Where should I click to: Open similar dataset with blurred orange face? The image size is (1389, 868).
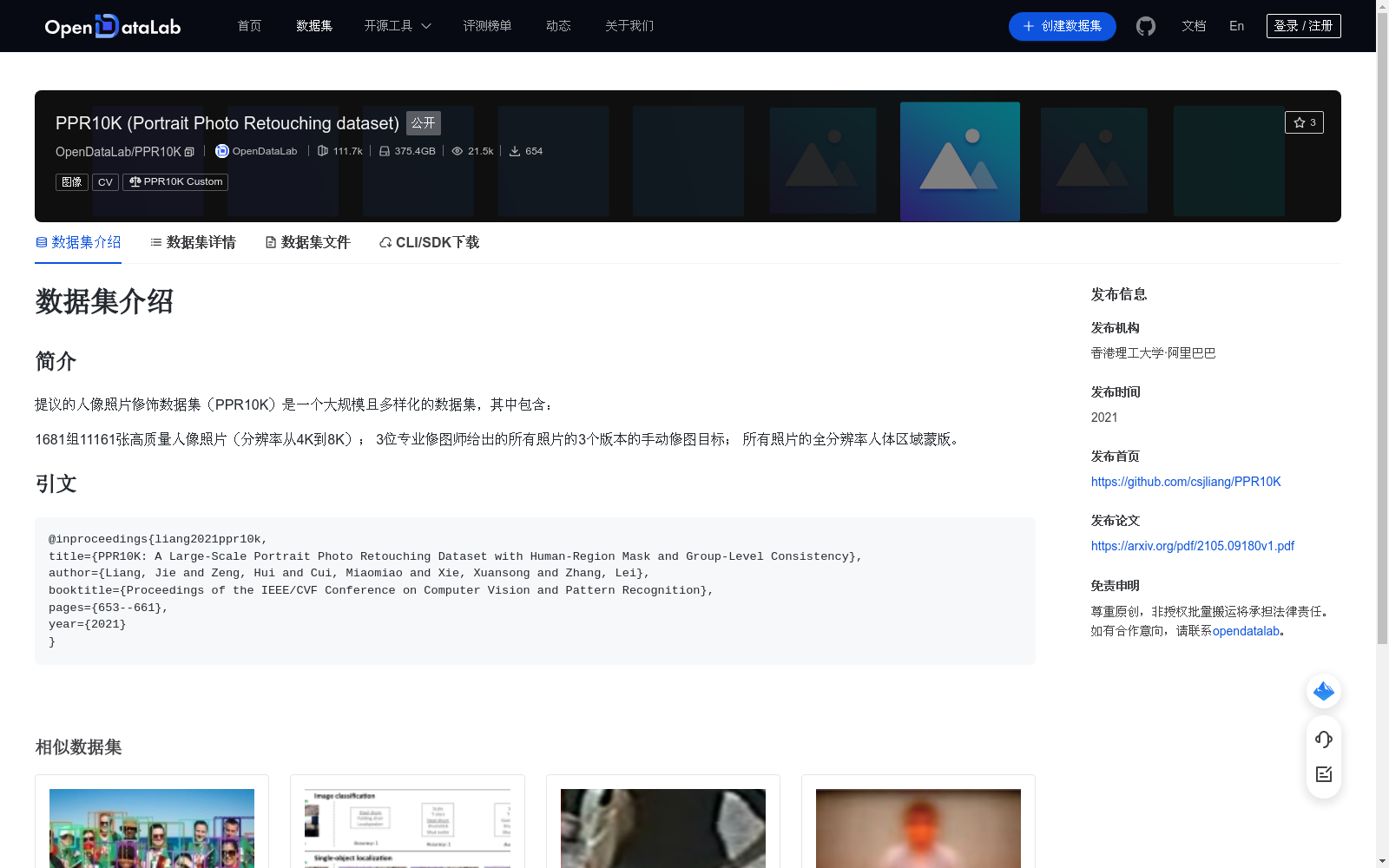(x=918, y=828)
